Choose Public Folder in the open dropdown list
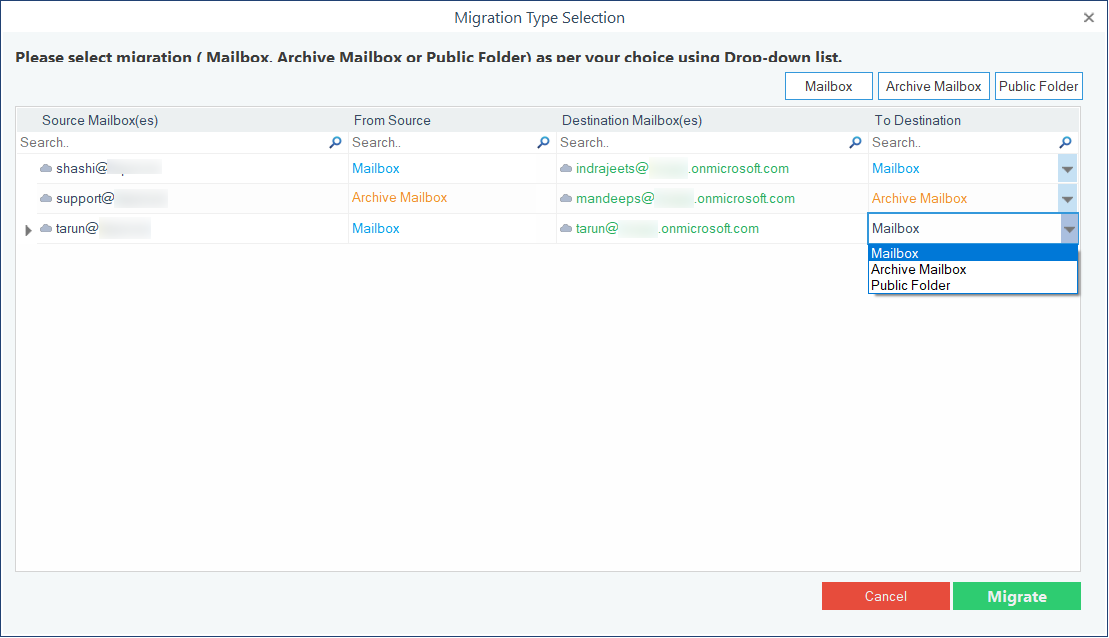This screenshot has width=1109, height=638. (x=972, y=286)
